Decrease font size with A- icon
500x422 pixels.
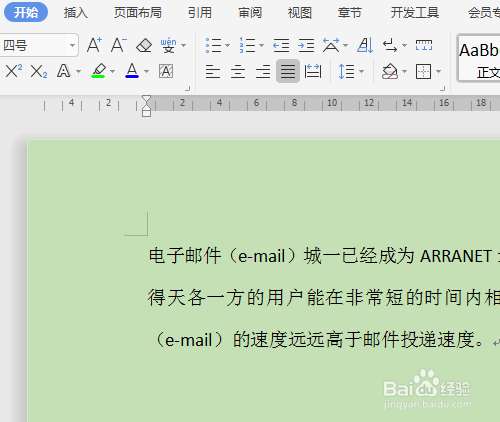[119, 45]
